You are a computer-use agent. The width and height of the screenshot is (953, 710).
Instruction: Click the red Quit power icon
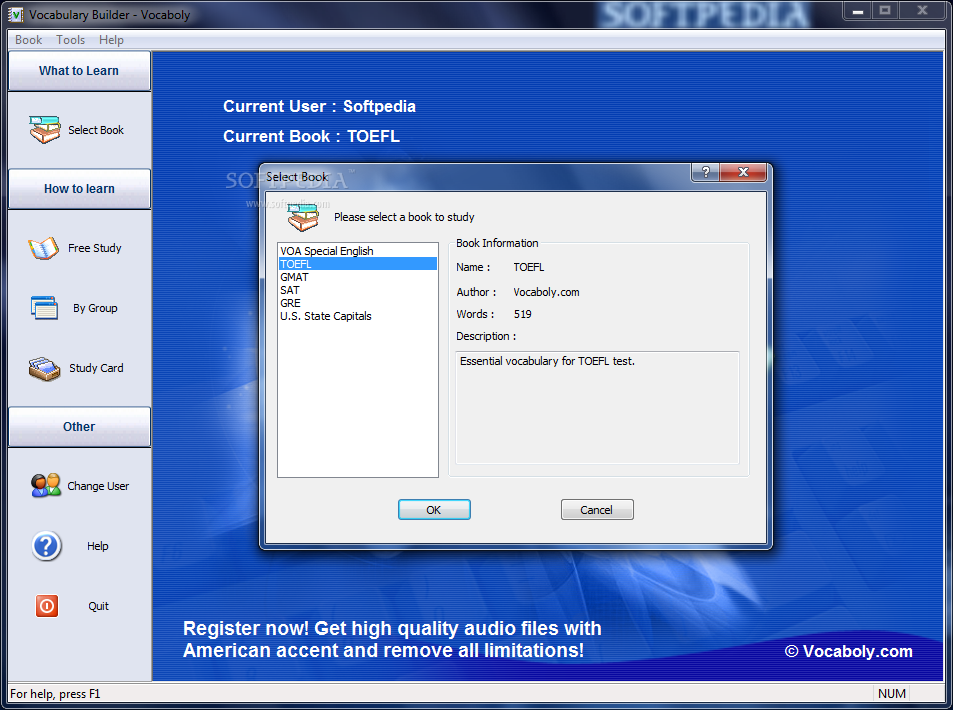47,605
